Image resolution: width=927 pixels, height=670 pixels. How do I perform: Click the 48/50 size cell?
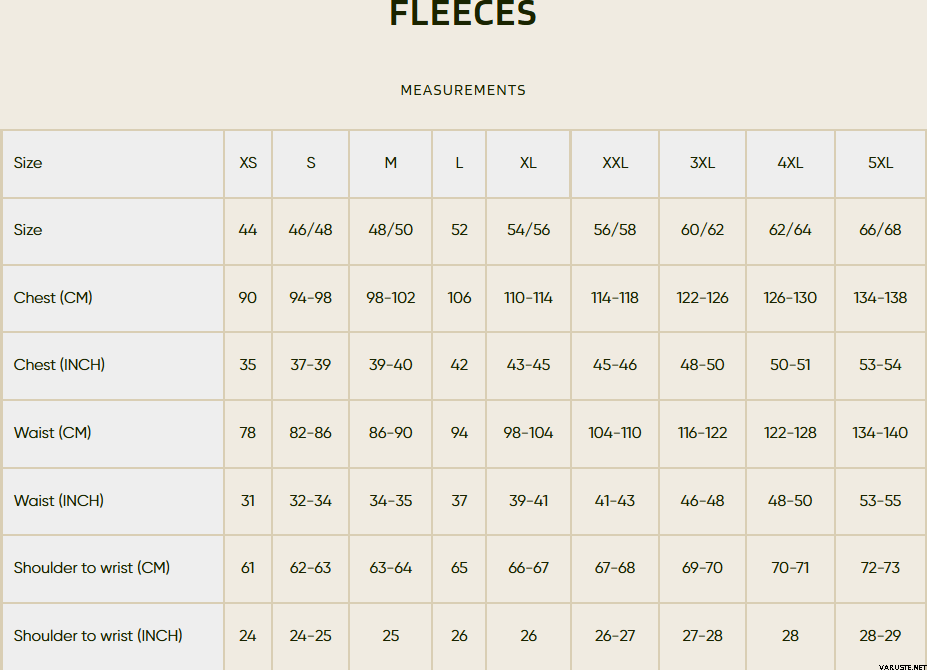[390, 230]
